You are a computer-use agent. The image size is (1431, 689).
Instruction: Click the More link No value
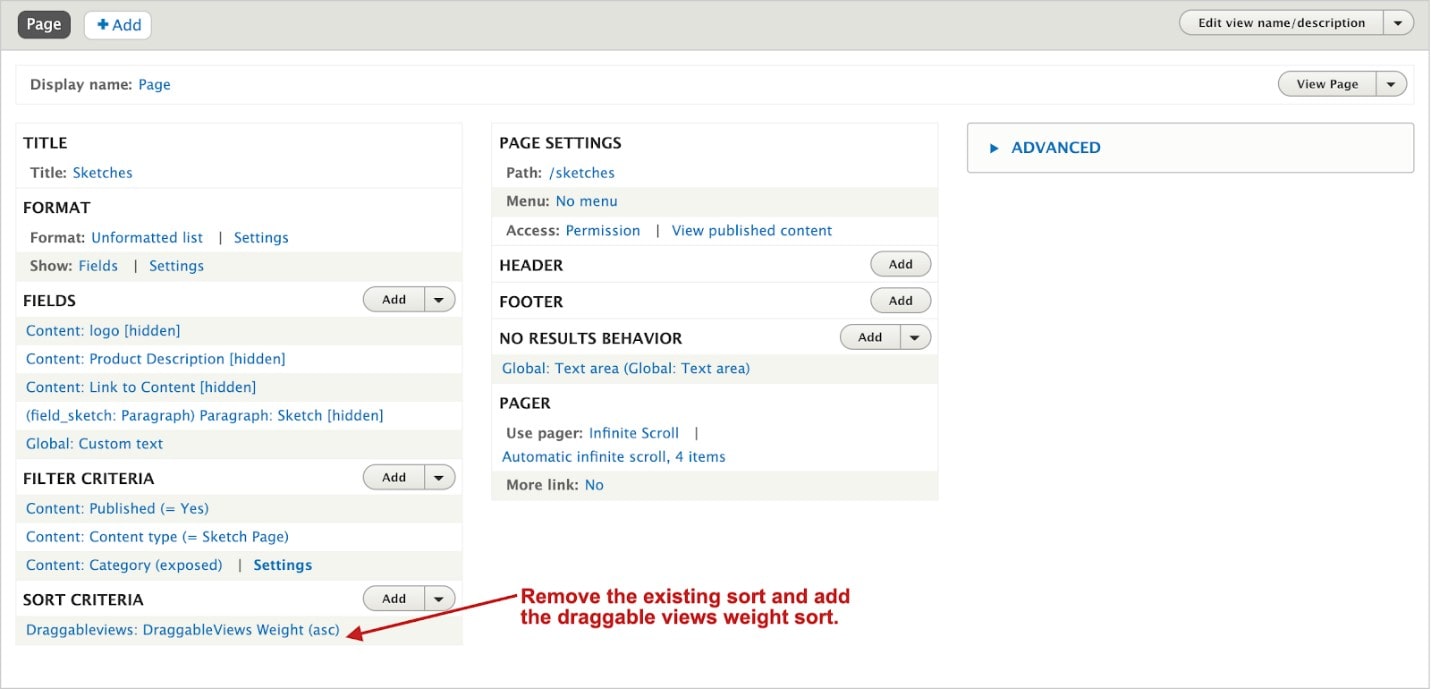(594, 485)
